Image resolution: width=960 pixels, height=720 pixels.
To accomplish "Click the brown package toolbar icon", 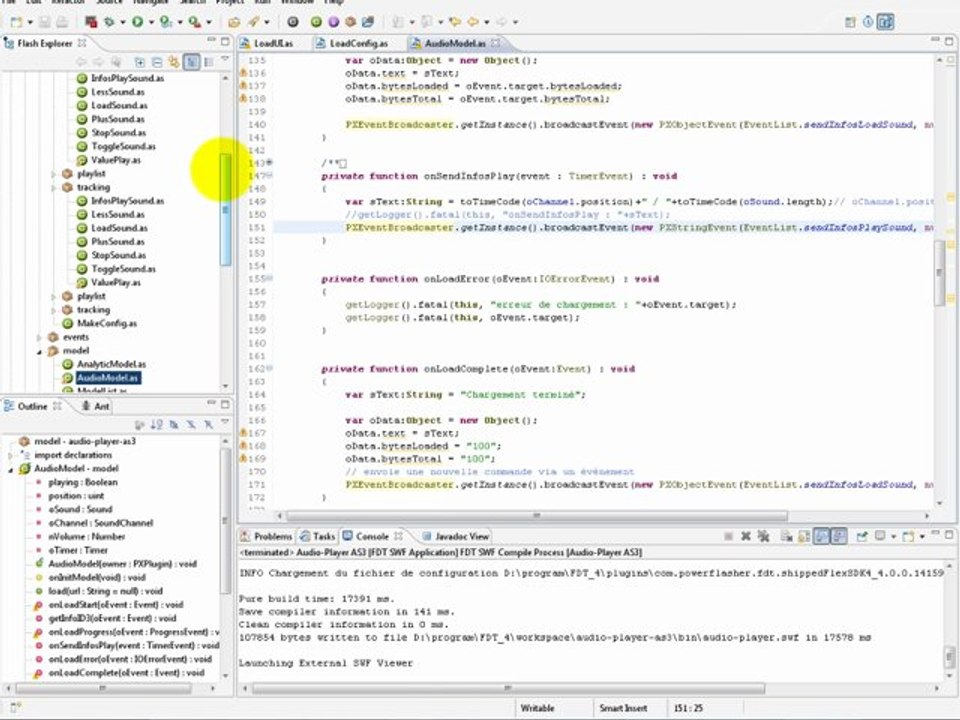I will click(350, 22).
